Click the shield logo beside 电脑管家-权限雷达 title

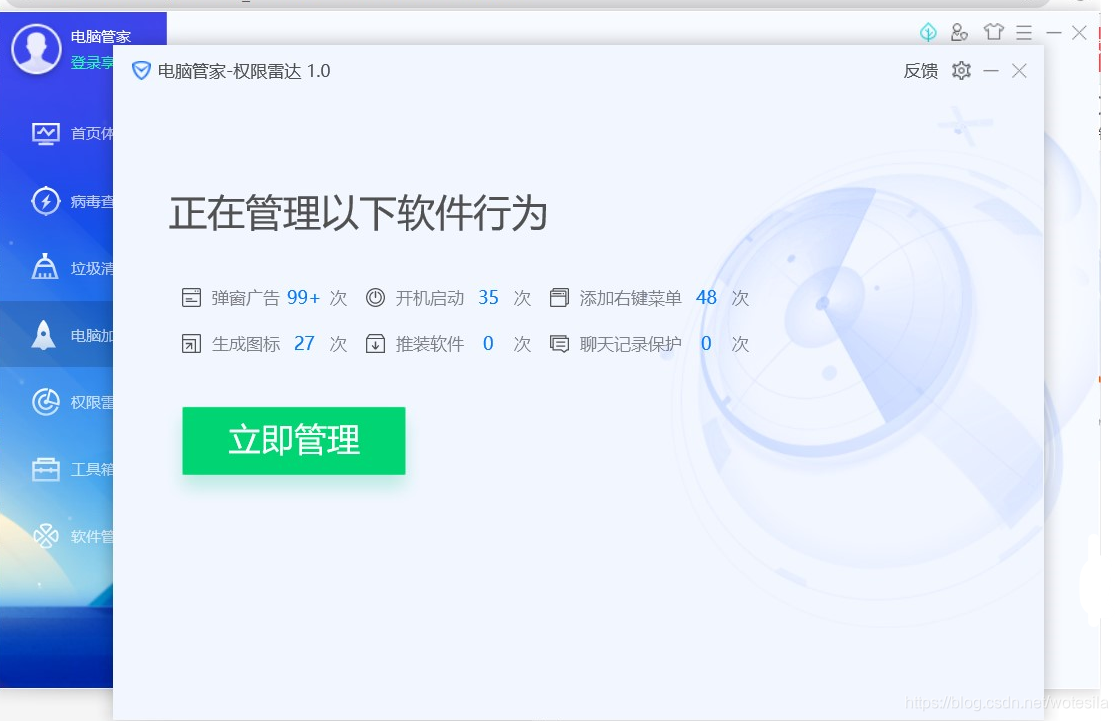(141, 71)
